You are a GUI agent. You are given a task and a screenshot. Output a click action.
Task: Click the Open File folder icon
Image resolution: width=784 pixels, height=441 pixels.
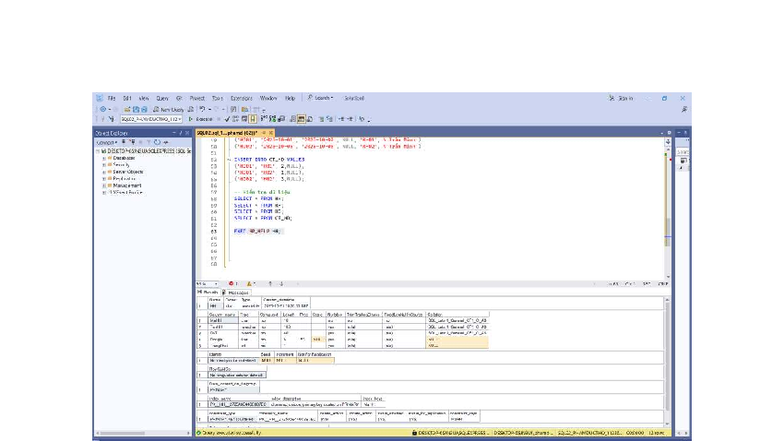coord(127,110)
